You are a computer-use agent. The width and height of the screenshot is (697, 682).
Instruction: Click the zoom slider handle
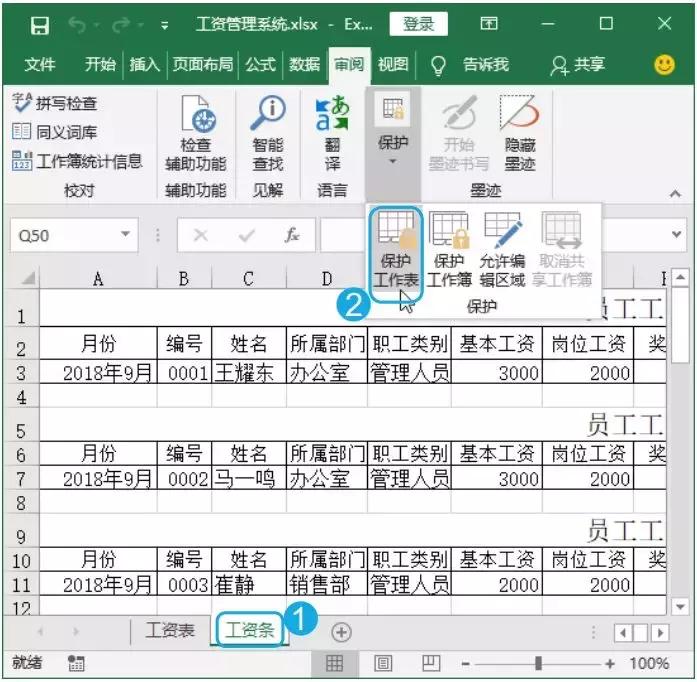(x=538, y=663)
